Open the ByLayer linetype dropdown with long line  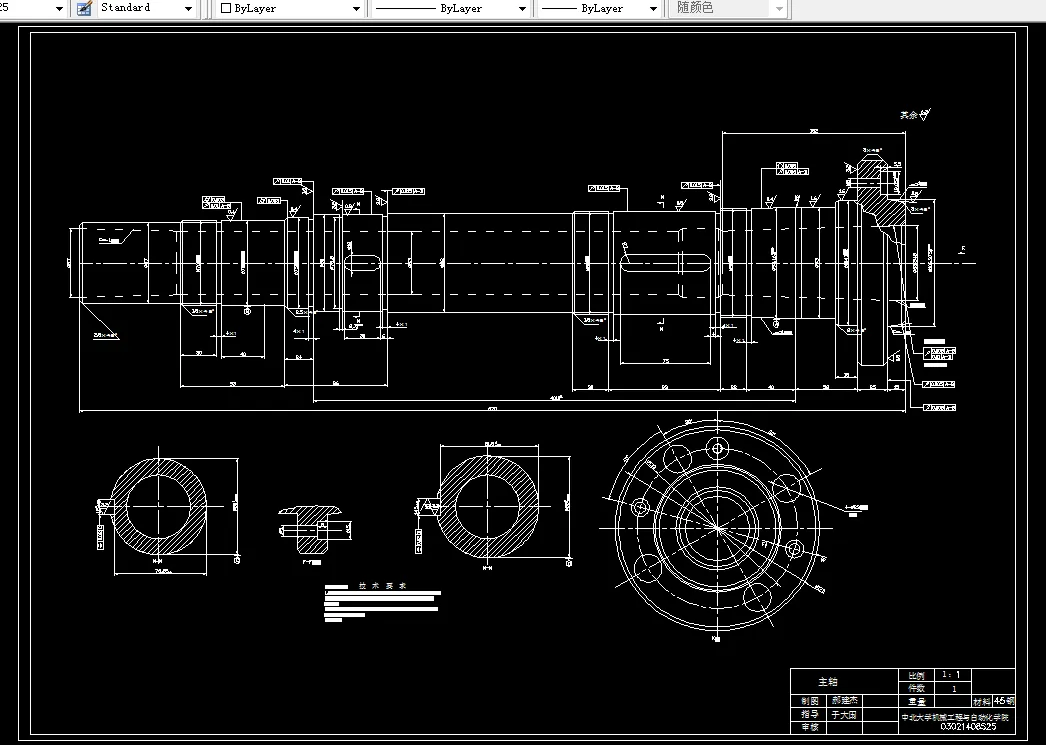tap(450, 9)
